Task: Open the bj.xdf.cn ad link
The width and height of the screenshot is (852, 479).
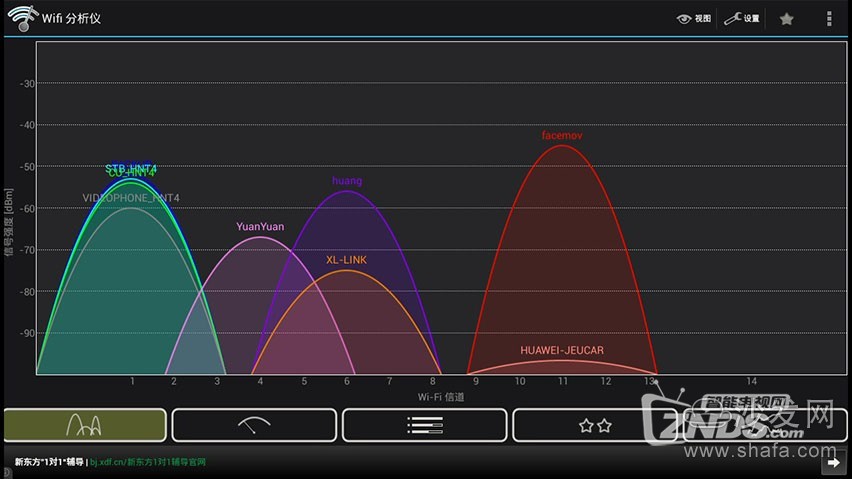Action: (x=148, y=462)
